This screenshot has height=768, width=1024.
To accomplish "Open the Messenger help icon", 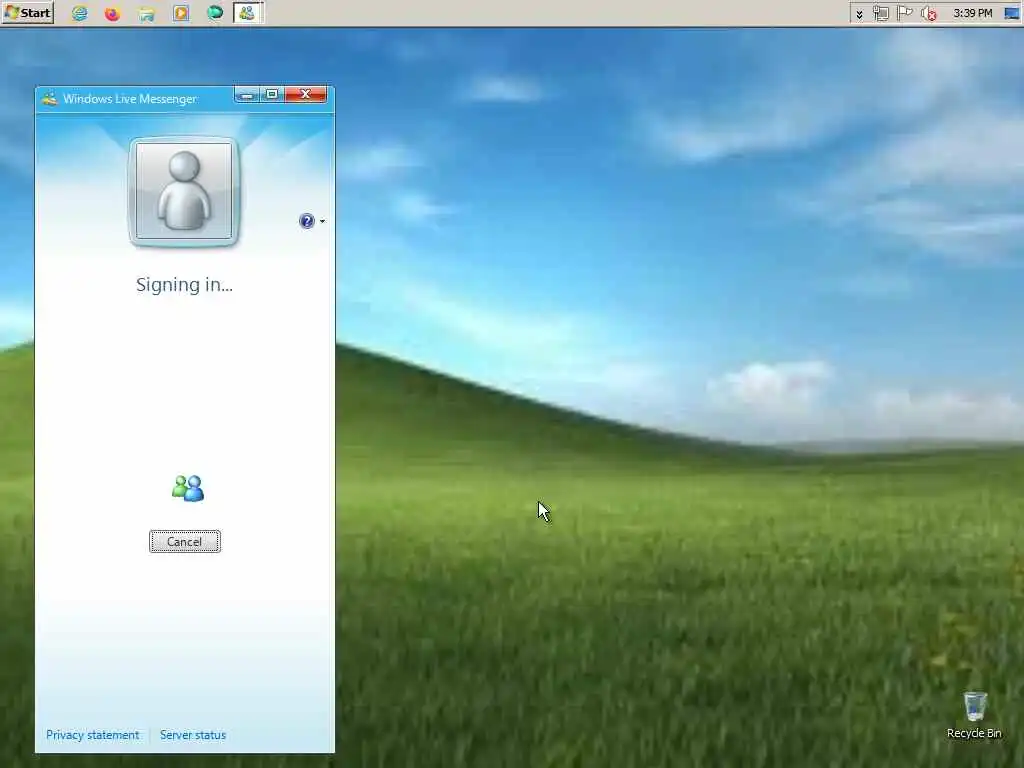I will point(306,221).
